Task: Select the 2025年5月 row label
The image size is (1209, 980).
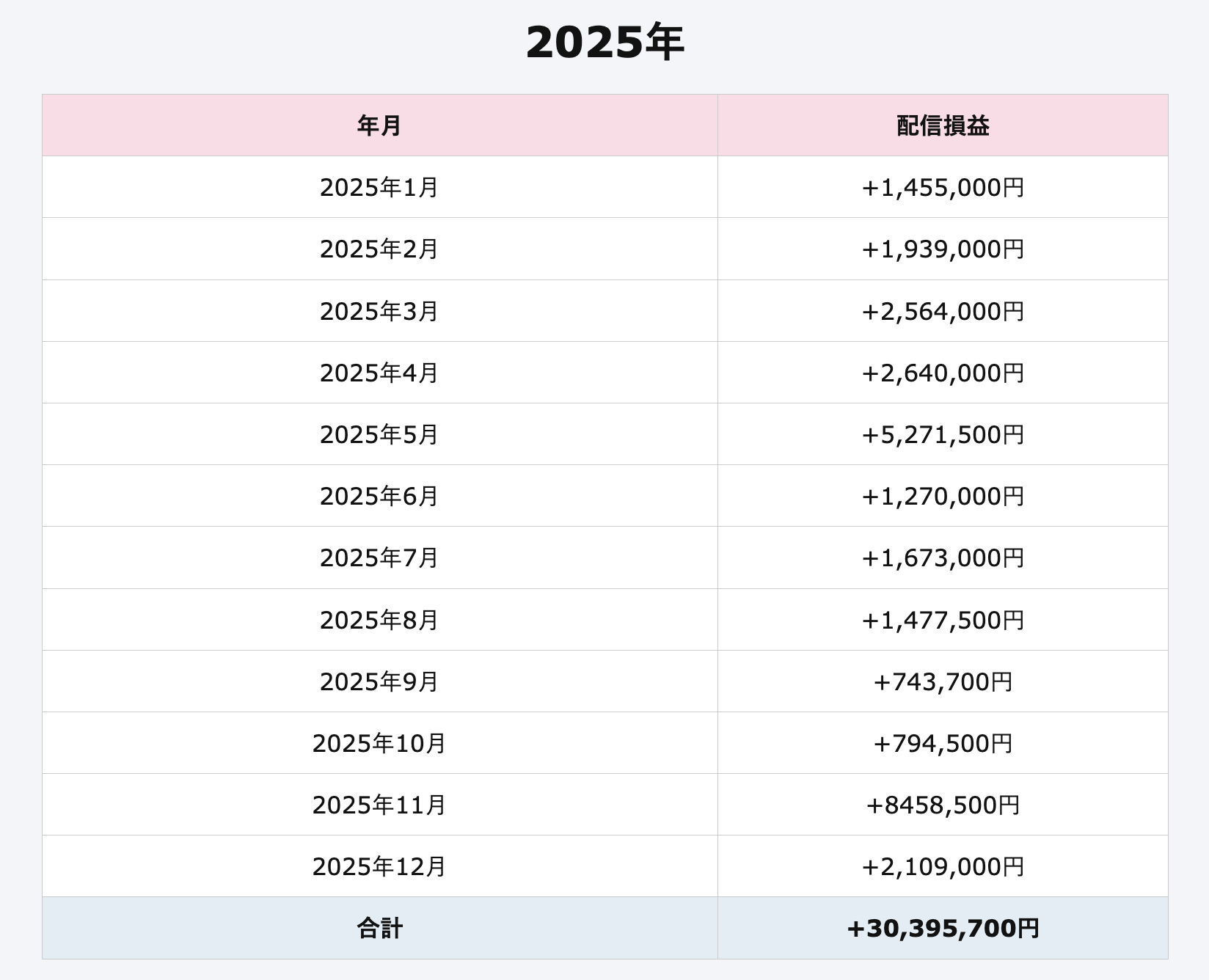Action: (x=379, y=434)
